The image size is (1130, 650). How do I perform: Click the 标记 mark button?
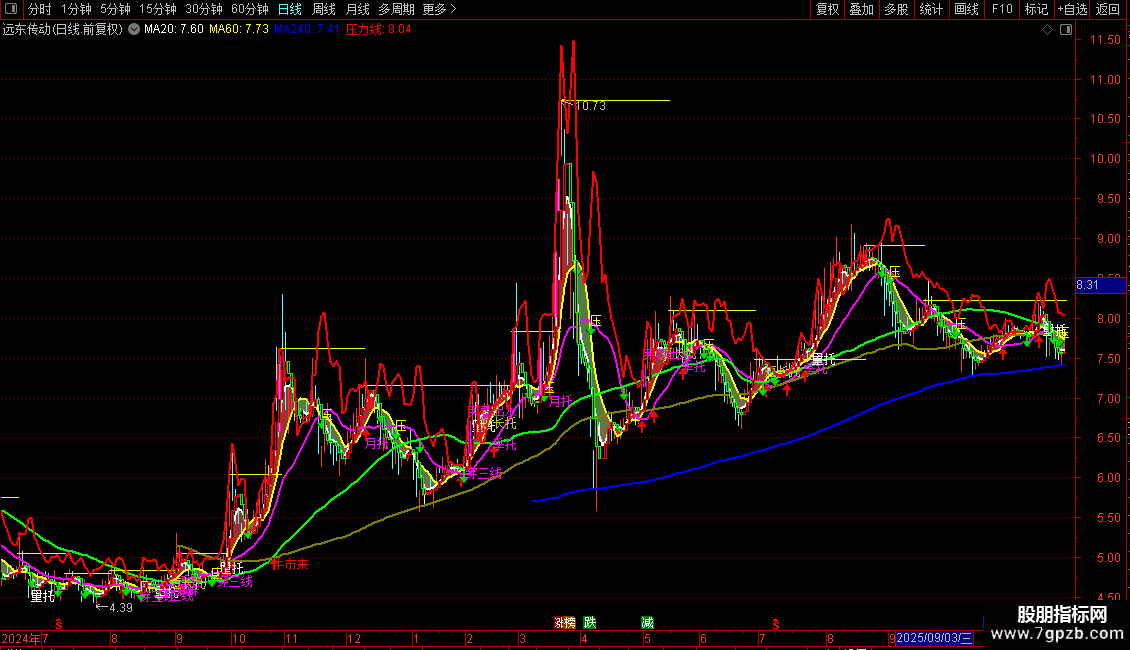click(x=1036, y=9)
